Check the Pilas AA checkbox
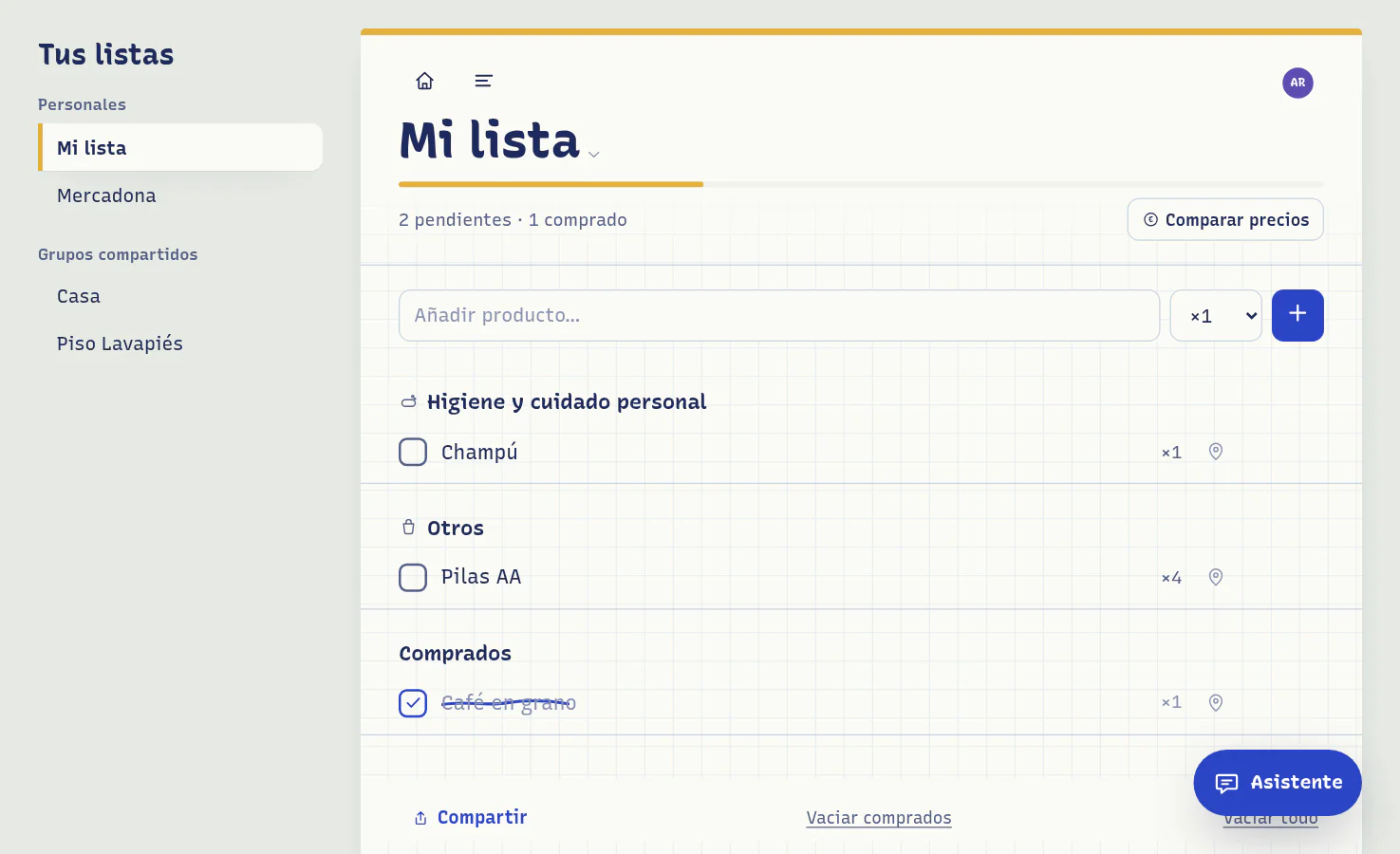This screenshot has height=854, width=1400. pos(413,577)
